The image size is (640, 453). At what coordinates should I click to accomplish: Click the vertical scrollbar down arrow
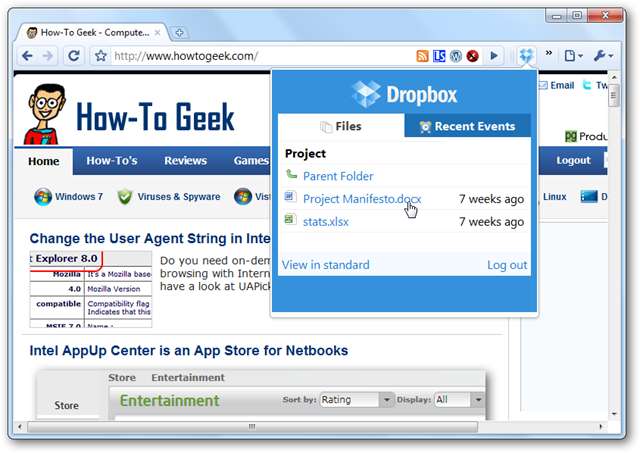tap(614, 414)
